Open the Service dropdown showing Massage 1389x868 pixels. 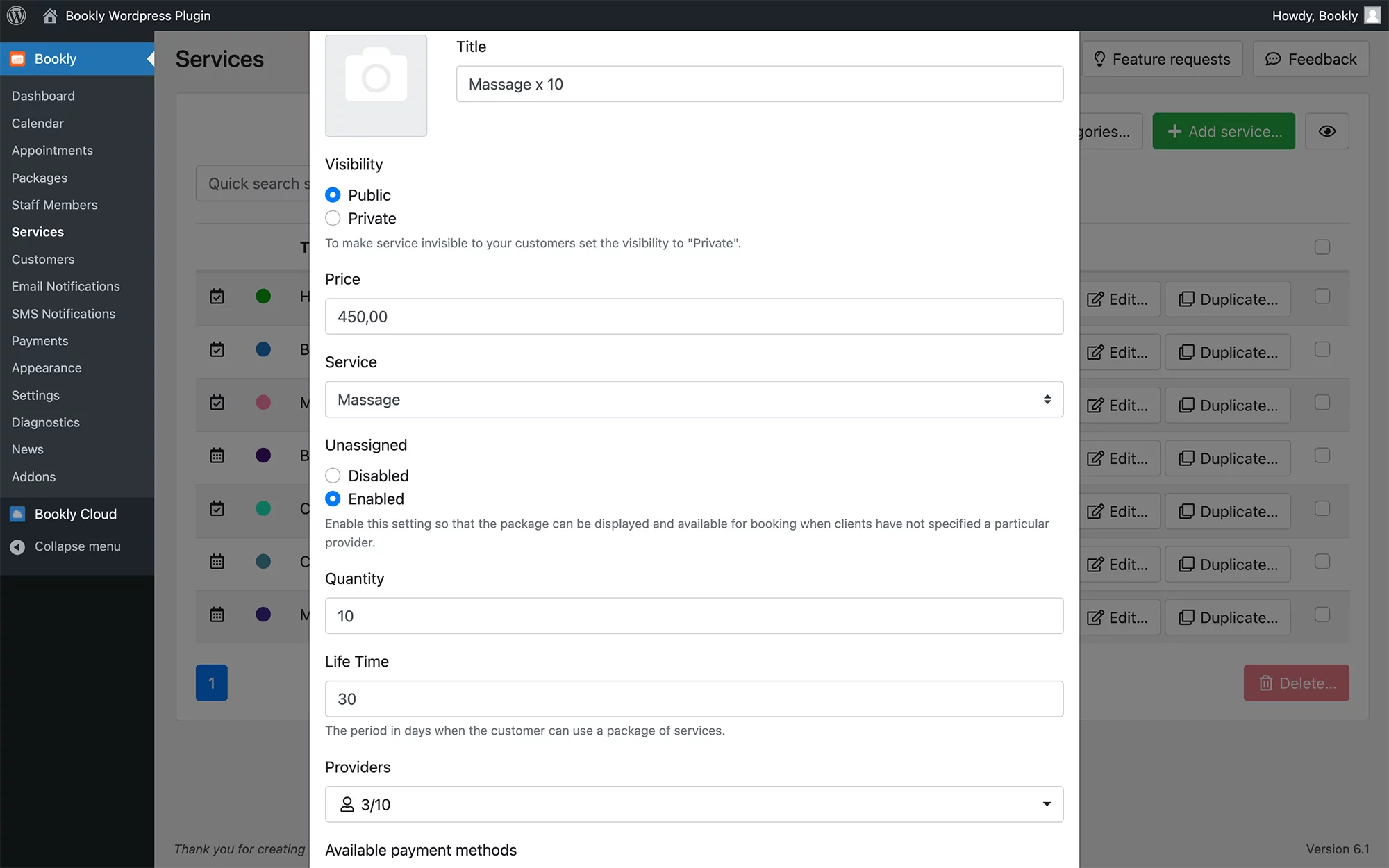(693, 399)
